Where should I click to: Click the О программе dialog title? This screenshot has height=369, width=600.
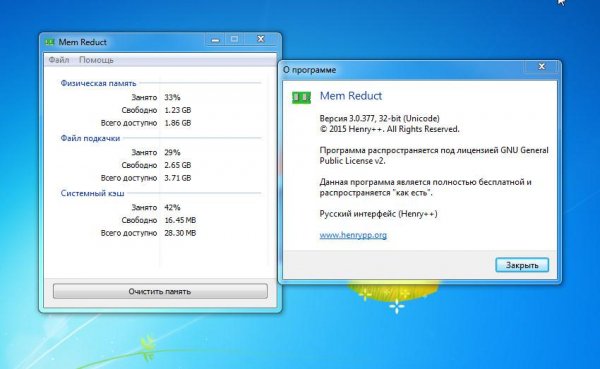pyautogui.click(x=310, y=70)
